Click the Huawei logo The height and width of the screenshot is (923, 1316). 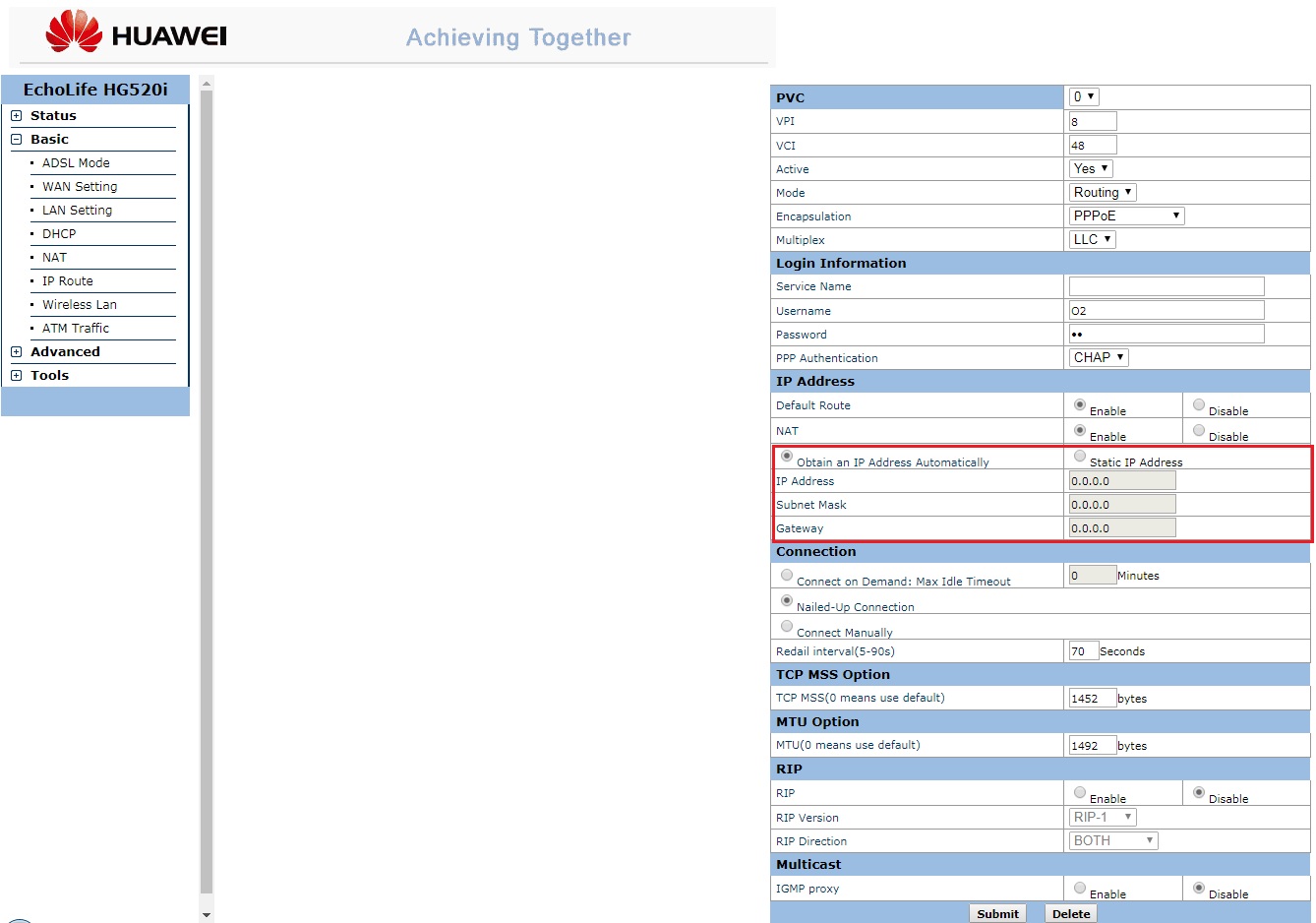tap(136, 32)
